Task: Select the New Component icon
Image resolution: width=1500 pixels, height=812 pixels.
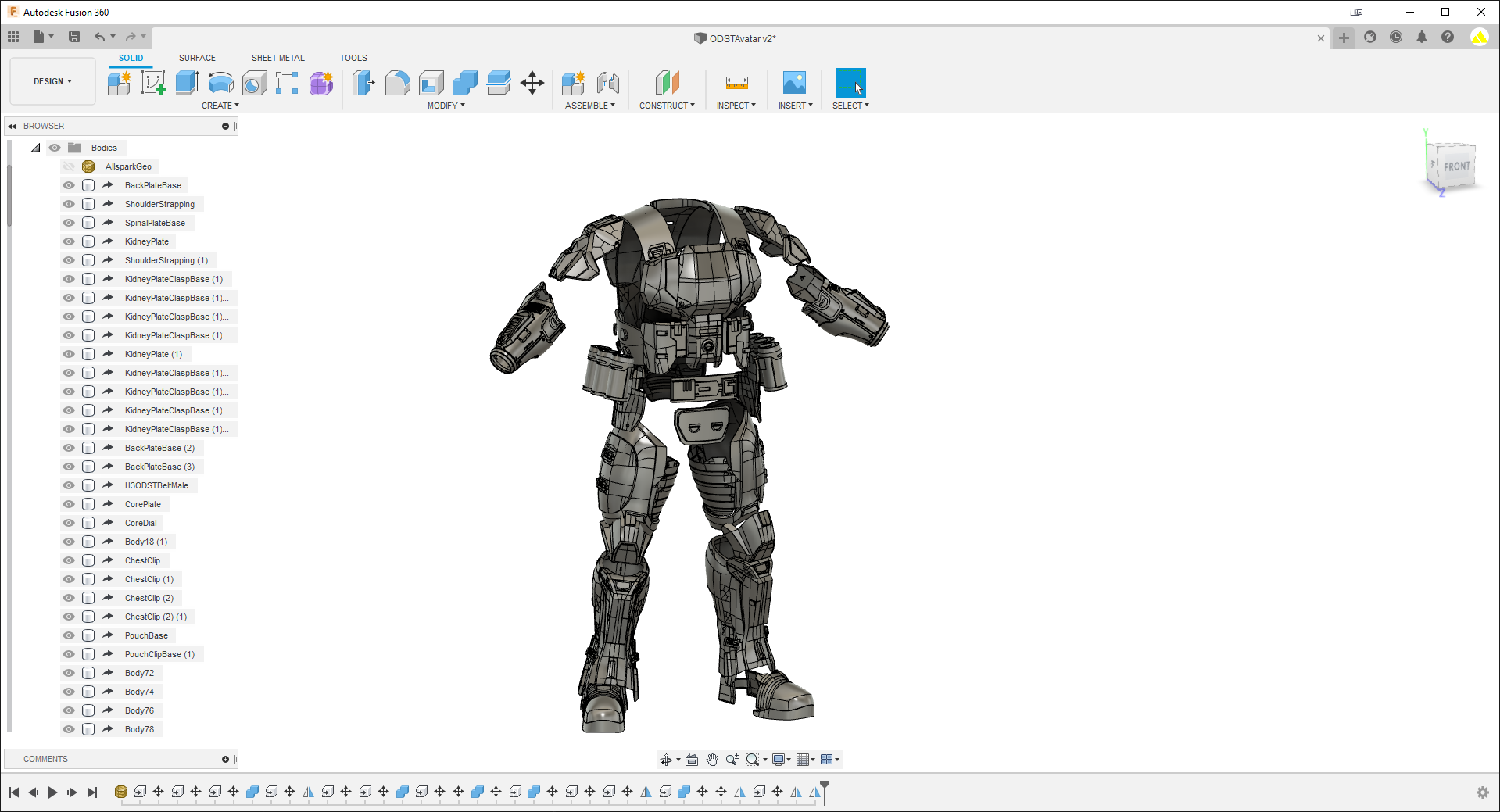Action: tap(120, 83)
